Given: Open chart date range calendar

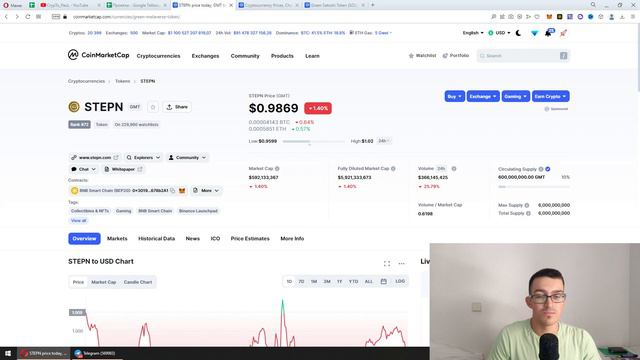Looking at the screenshot, I should tap(384, 281).
